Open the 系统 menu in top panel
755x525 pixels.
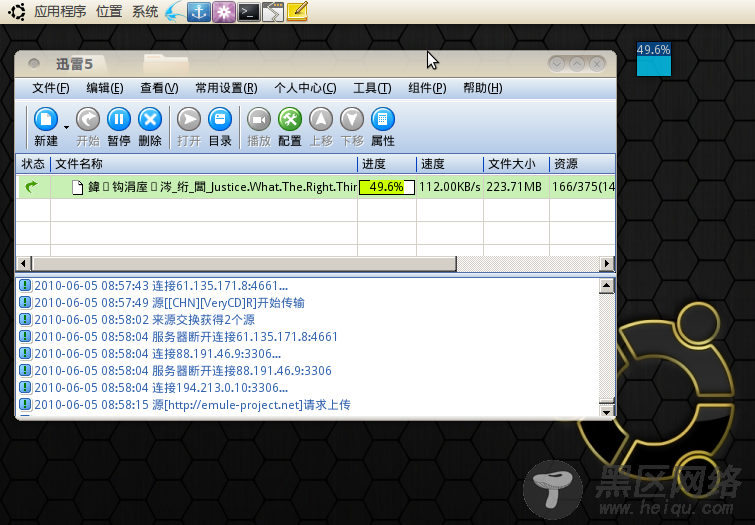click(145, 11)
